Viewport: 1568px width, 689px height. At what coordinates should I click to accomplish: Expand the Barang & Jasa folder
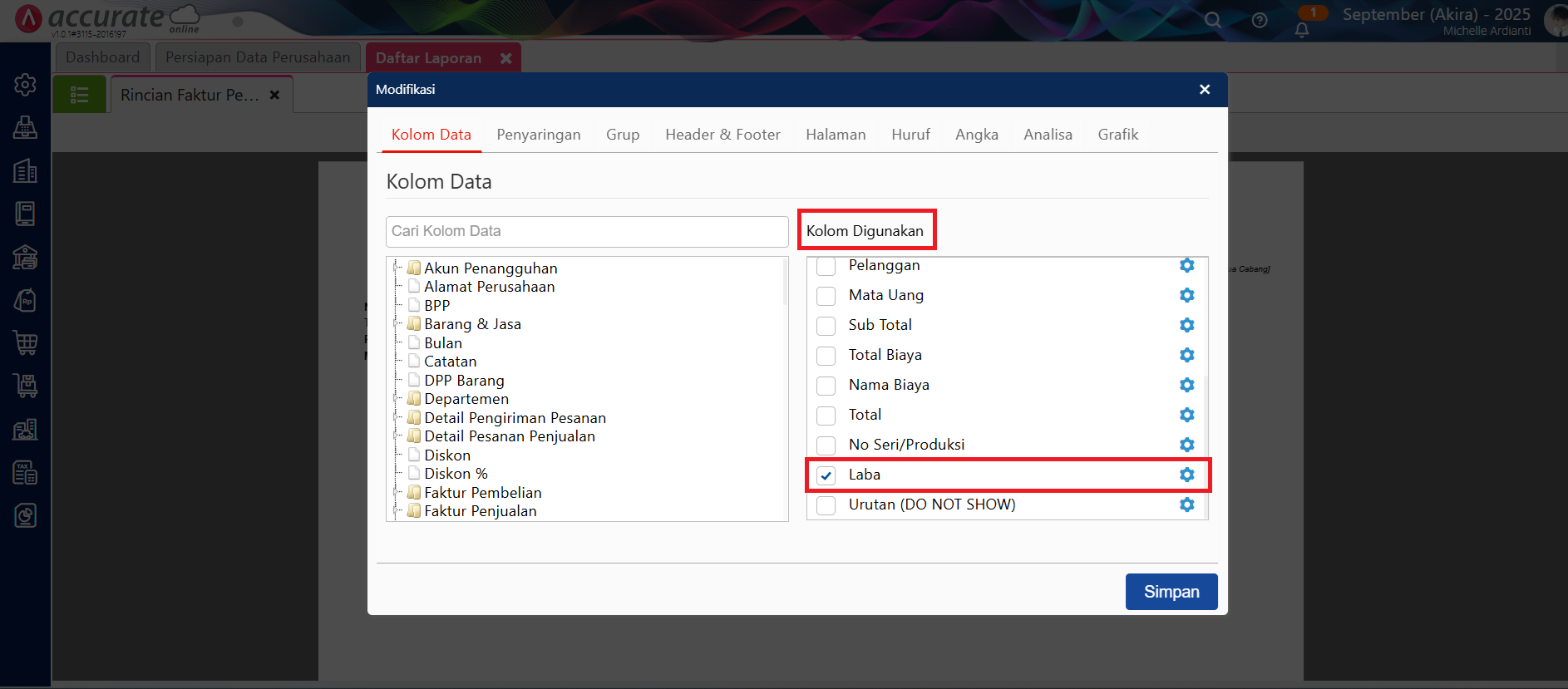pos(397,324)
